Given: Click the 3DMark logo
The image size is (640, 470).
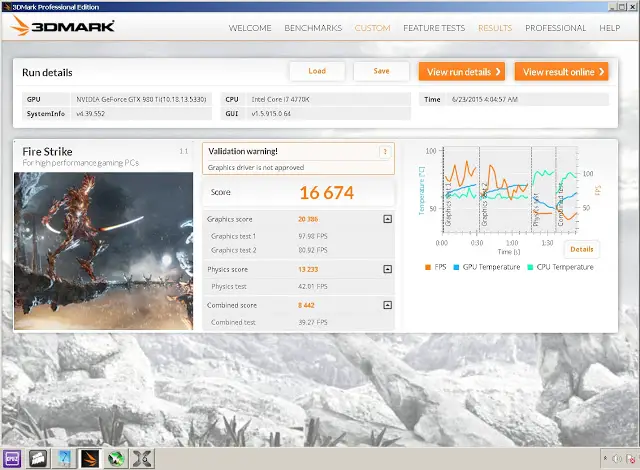Looking at the screenshot, I should (62, 26).
